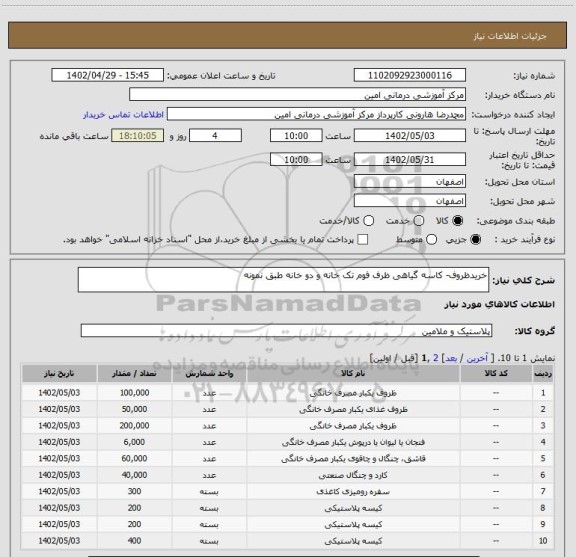576x557 pixels.
Task: Click row 7 item سفره رومیزی کاغذی
Action: (353, 491)
